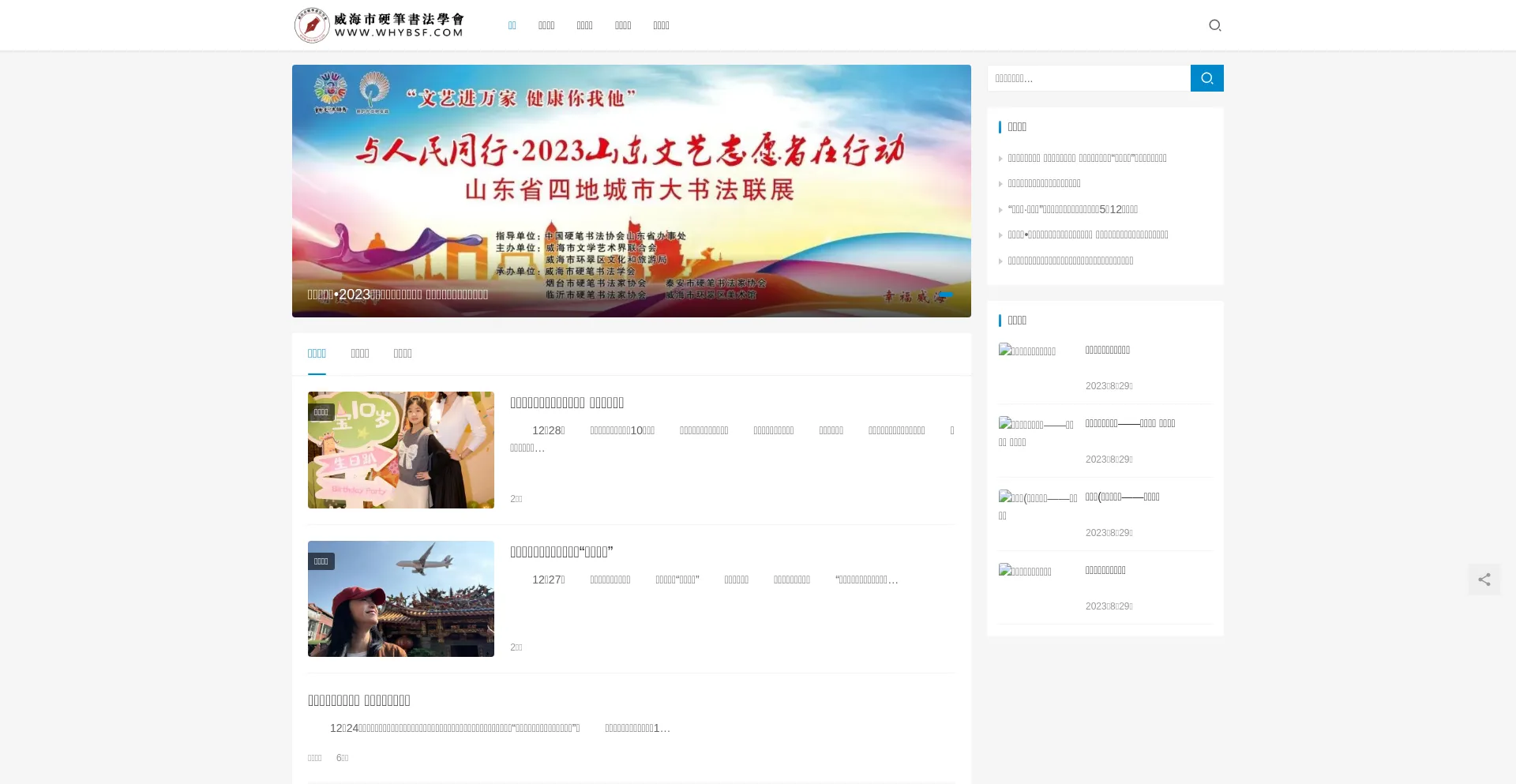This screenshot has height=784, width=1516.
Task: Click the magnifier search icon in the header
Action: click(1214, 25)
